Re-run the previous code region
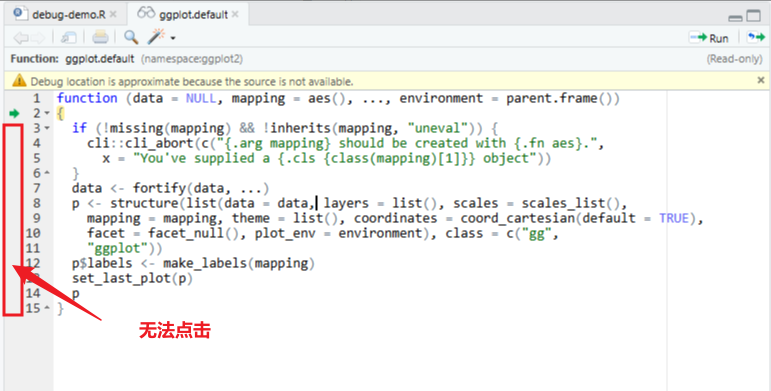771x391 pixels. (756, 37)
